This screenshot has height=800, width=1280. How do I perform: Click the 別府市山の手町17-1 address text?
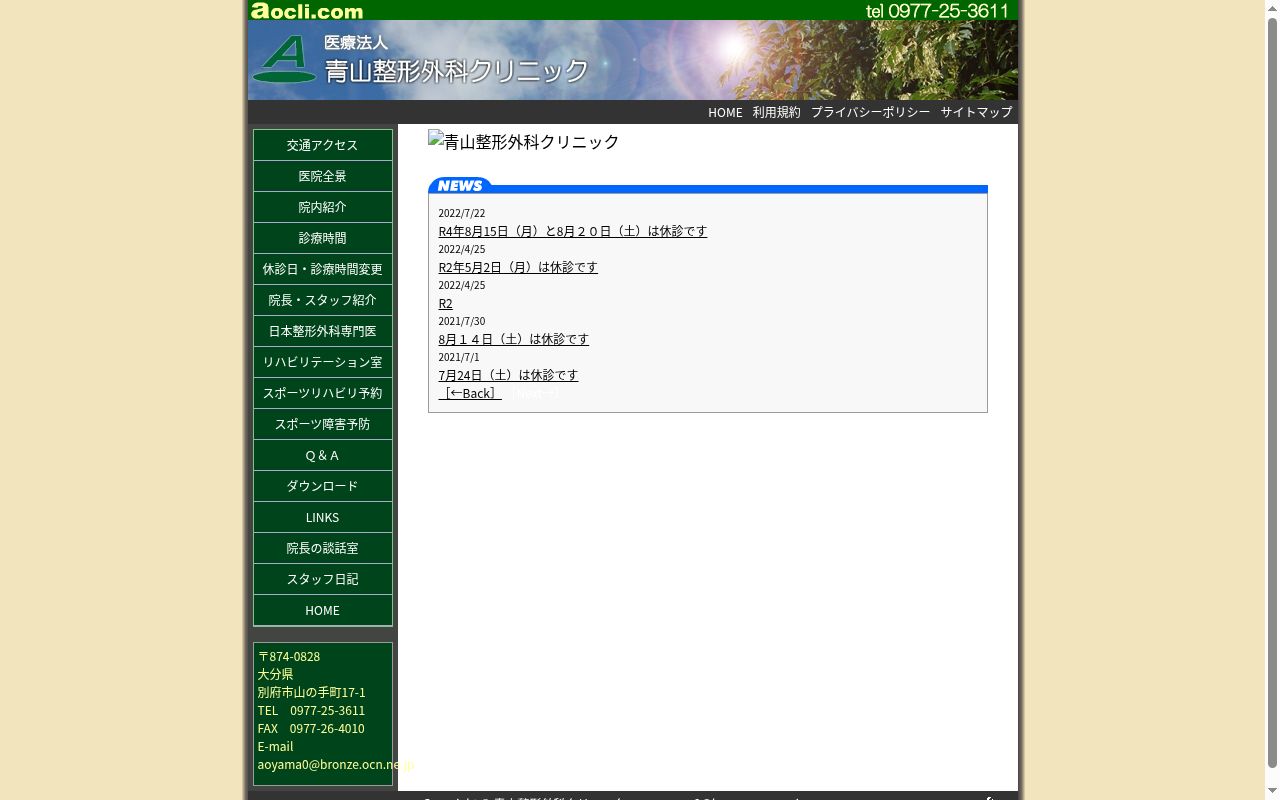click(x=311, y=692)
